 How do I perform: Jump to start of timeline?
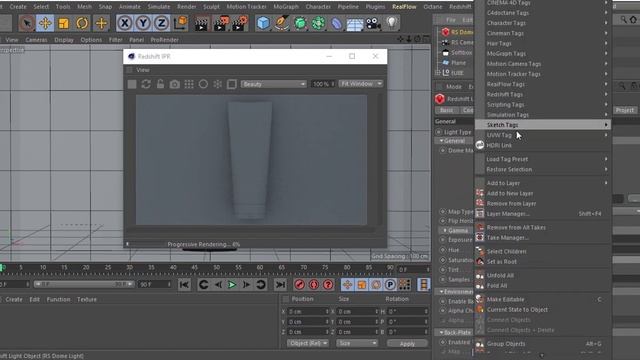pyautogui.click(x=184, y=285)
